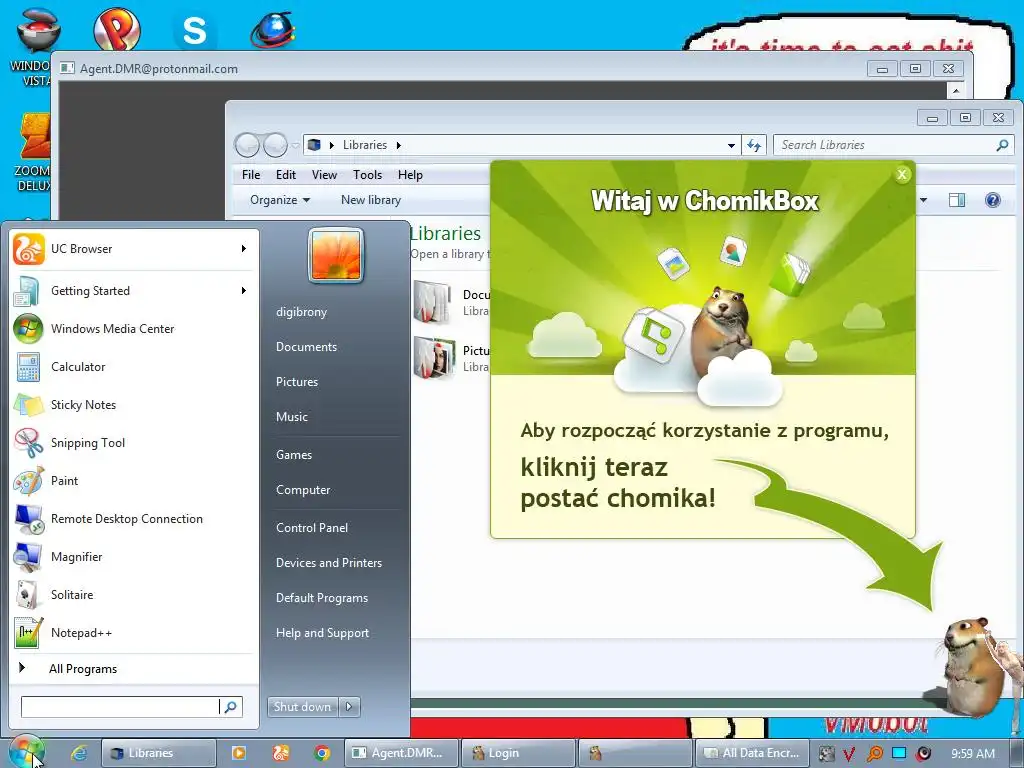Click Libraries breadcrumb in address bar

[364, 145]
